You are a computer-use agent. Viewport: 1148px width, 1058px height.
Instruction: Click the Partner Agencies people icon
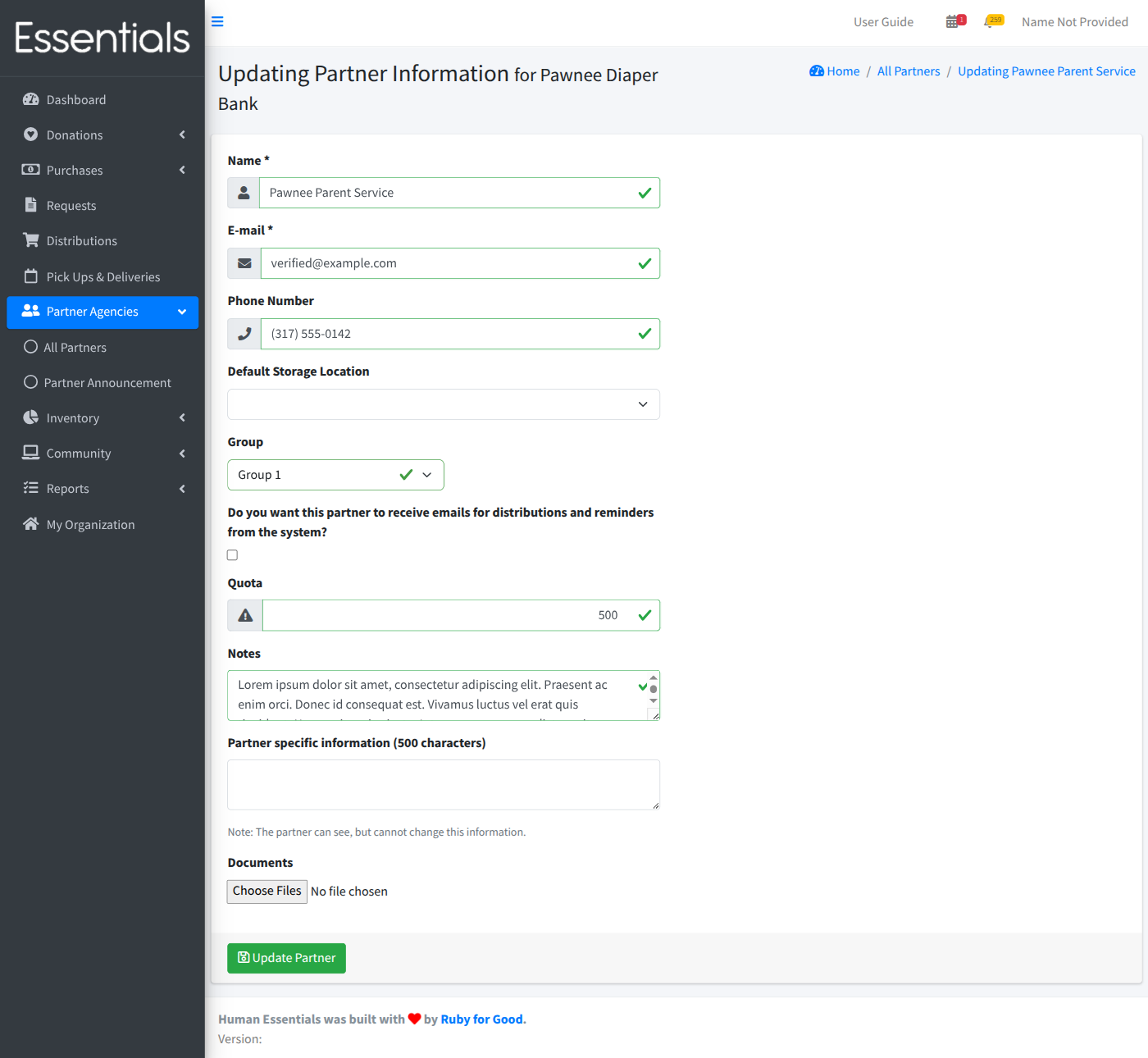(x=31, y=311)
